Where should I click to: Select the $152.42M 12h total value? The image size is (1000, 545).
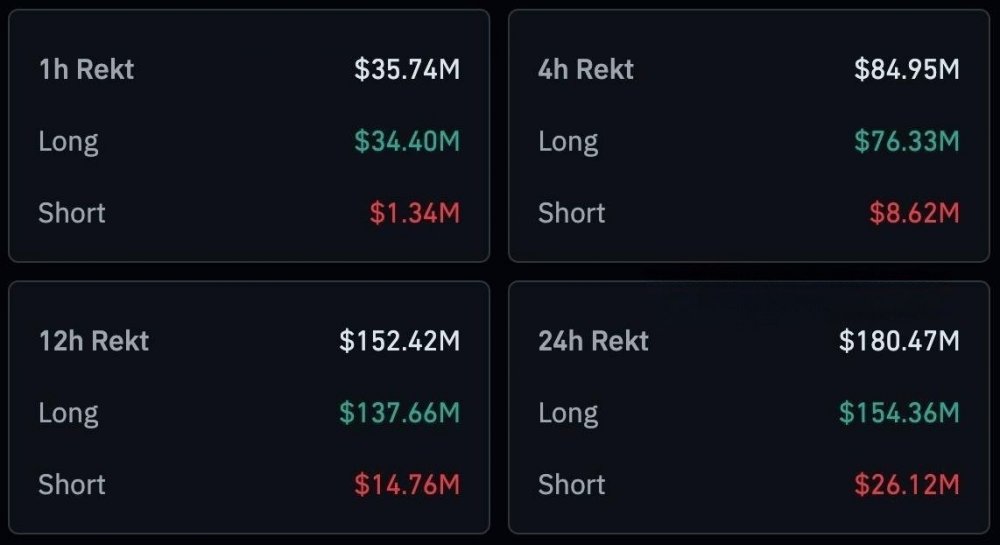click(400, 341)
